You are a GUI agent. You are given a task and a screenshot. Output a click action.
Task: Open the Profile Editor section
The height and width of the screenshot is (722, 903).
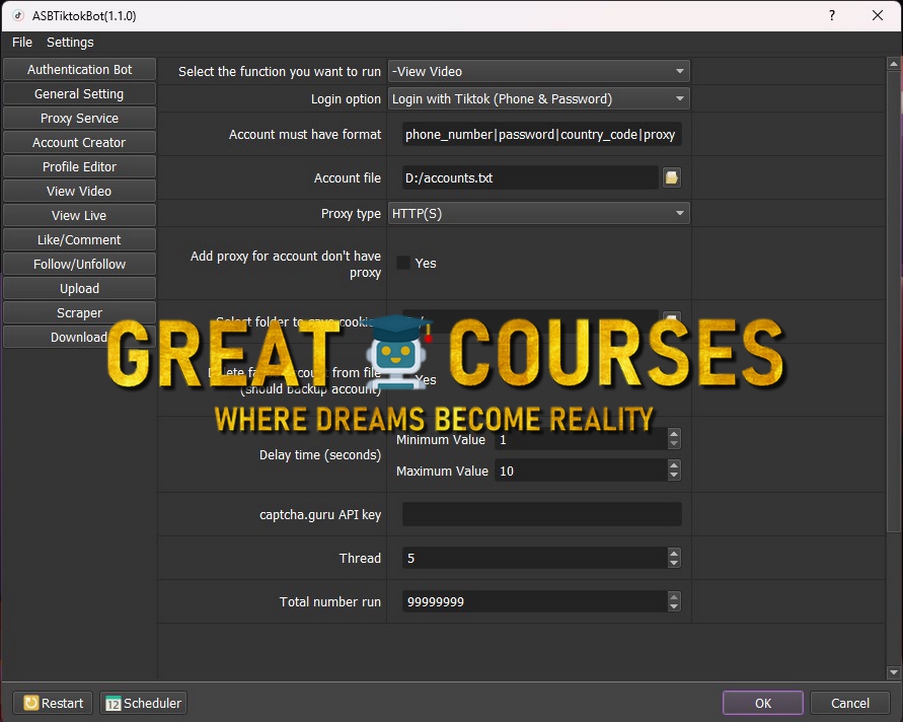pyautogui.click(x=79, y=166)
